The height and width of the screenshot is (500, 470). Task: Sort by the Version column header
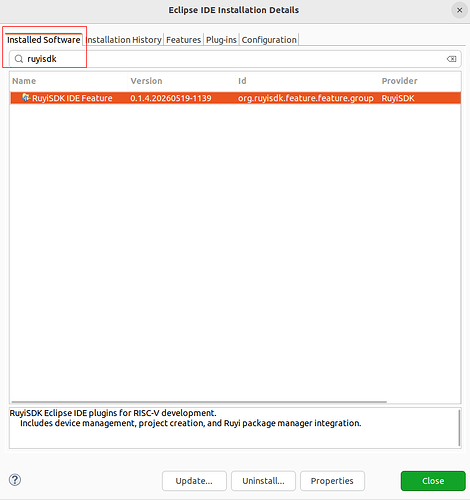182,81
